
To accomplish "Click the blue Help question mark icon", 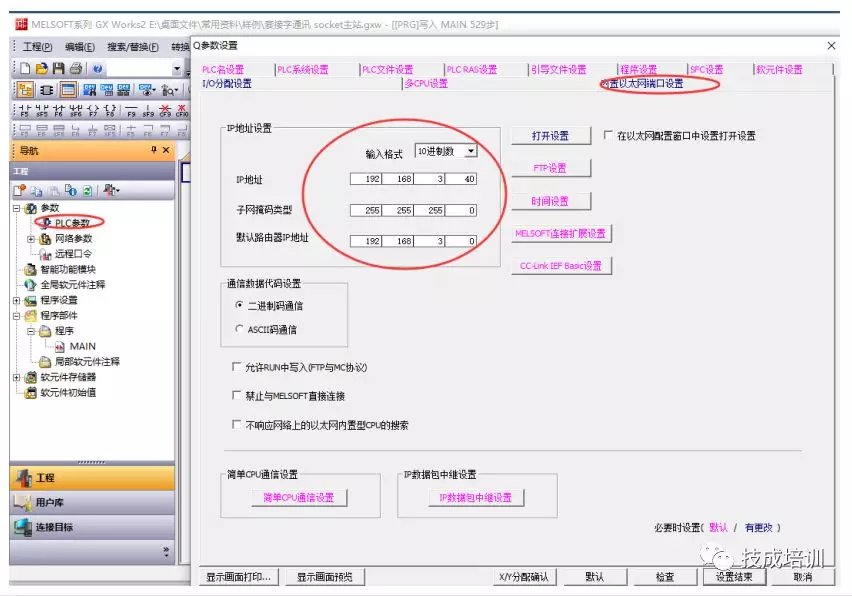I will [x=98, y=68].
